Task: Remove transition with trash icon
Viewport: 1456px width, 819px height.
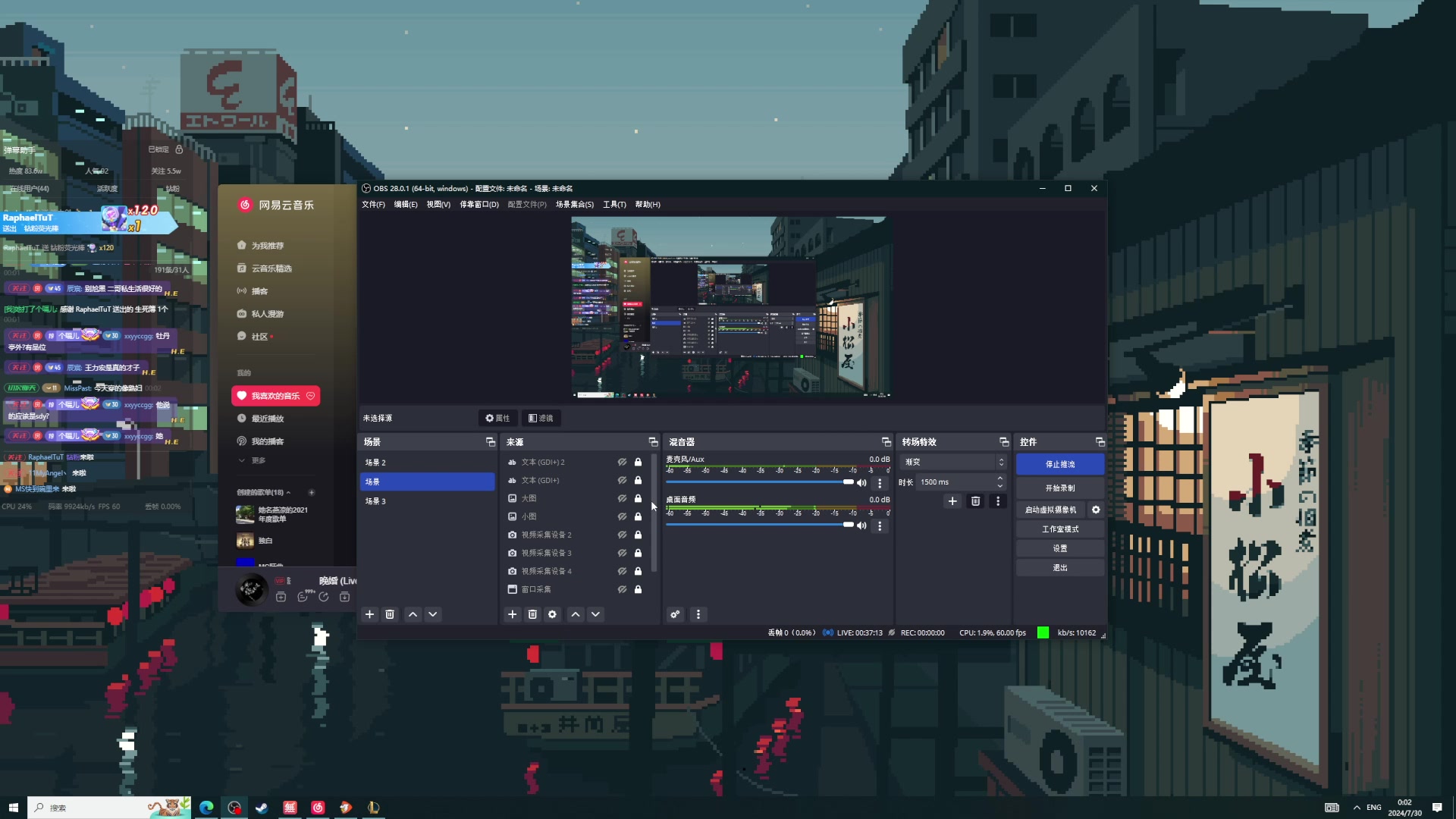Action: point(976,501)
